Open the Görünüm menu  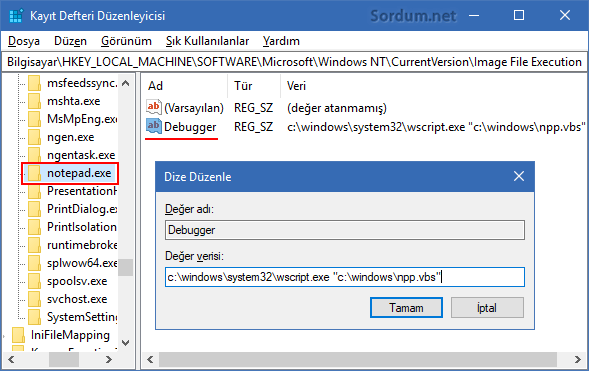[x=126, y=41]
